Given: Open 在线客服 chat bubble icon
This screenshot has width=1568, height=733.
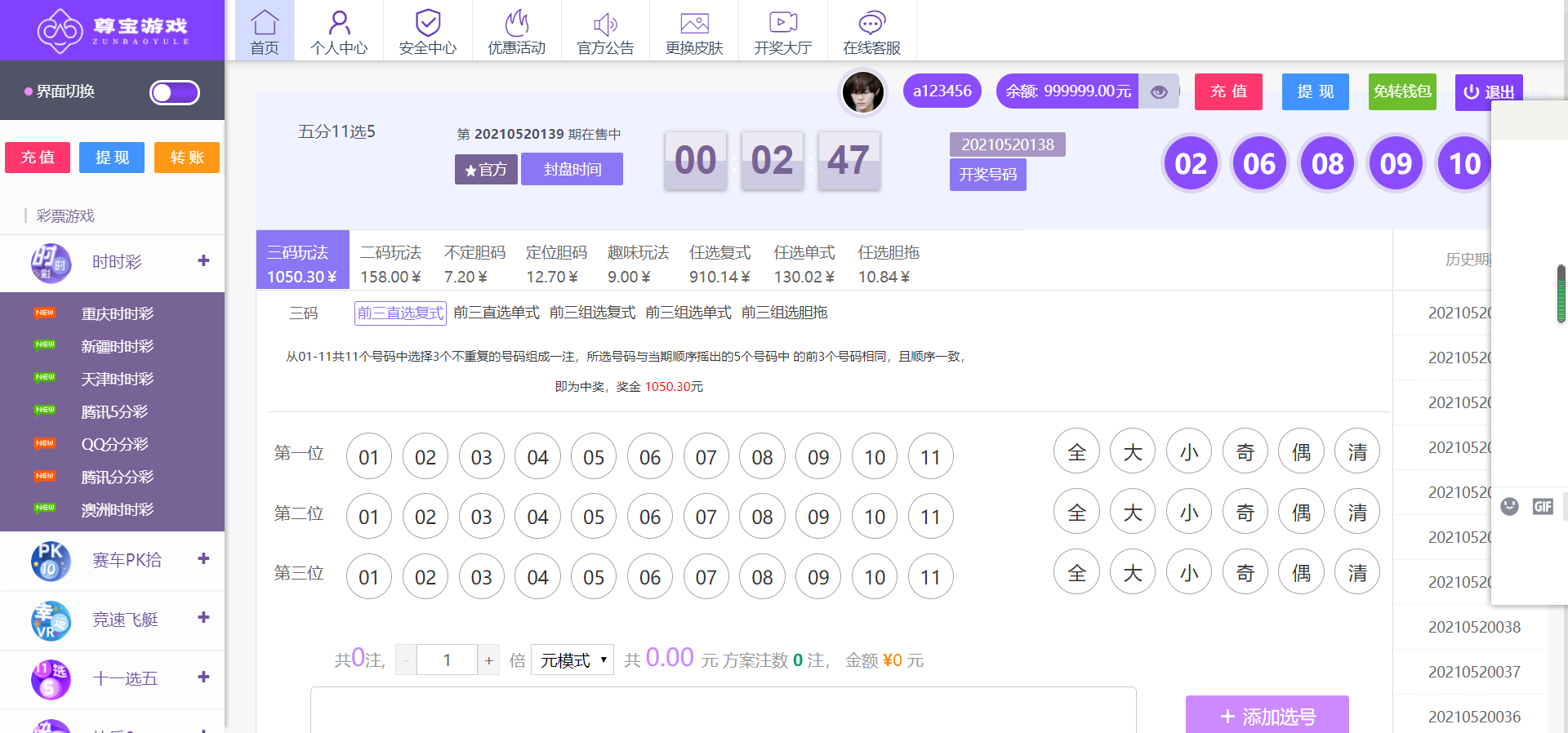Looking at the screenshot, I should pos(871,23).
